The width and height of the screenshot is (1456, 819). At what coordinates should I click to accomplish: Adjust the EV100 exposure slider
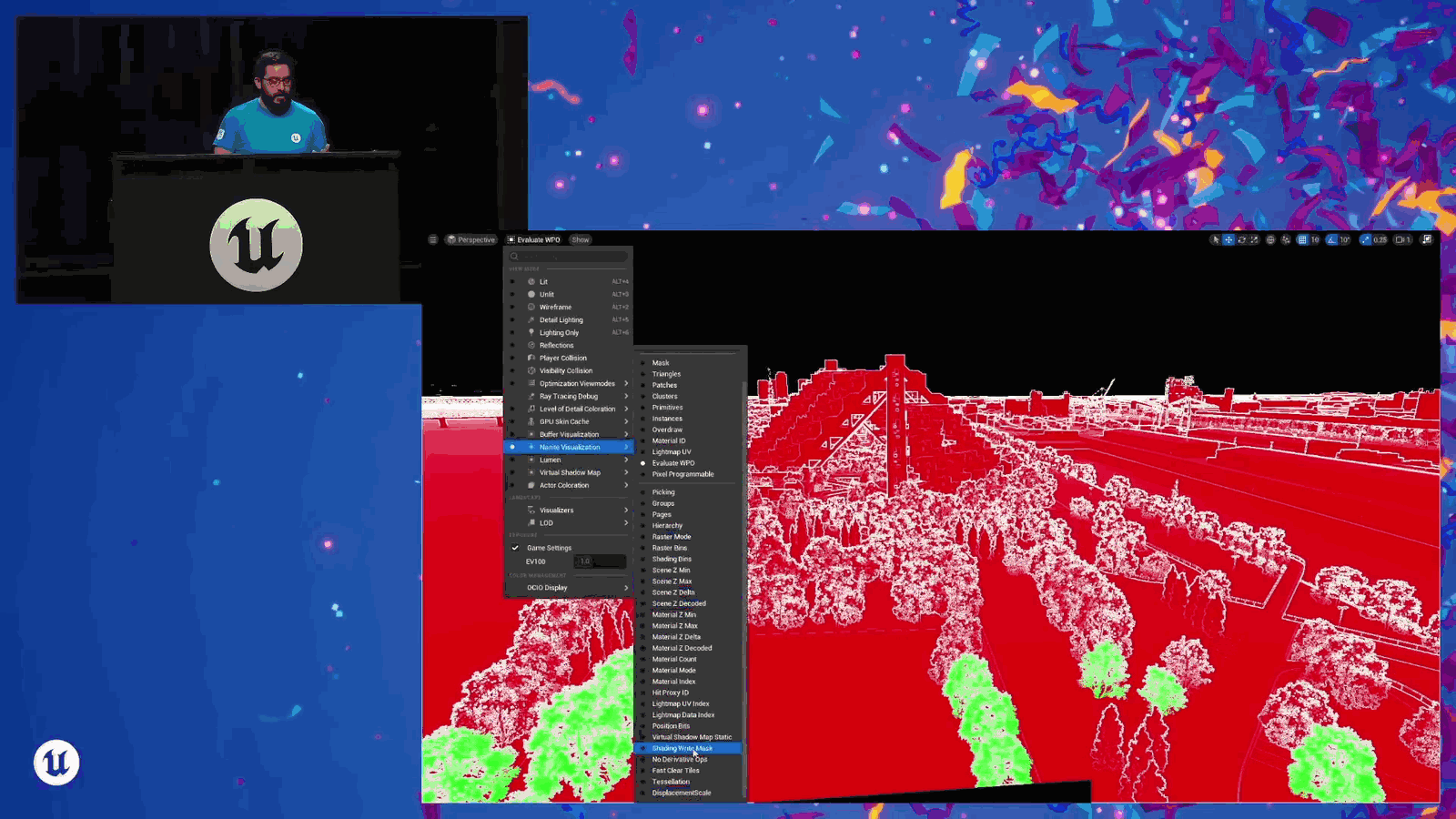[600, 561]
